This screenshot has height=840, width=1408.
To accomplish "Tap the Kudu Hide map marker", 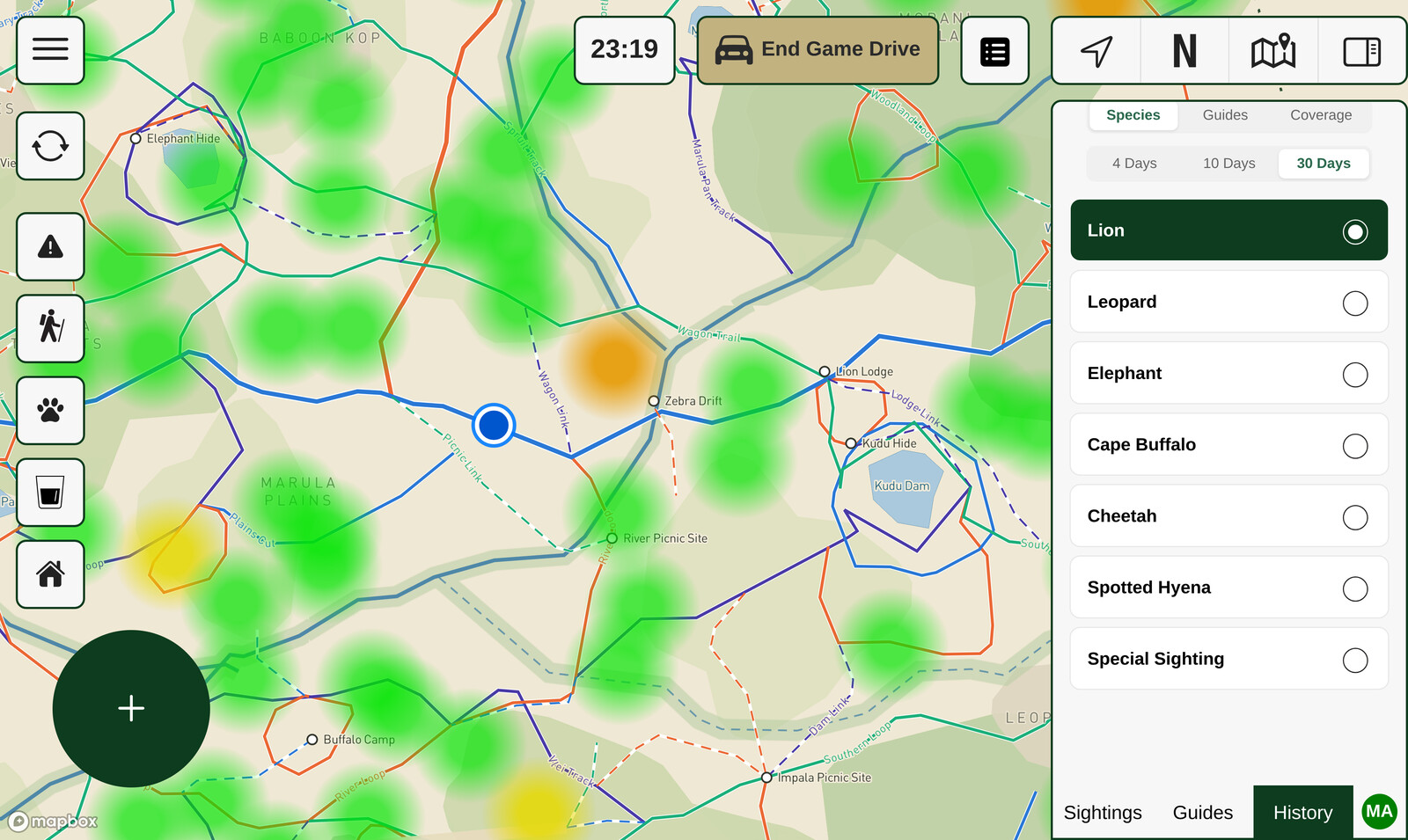I will click(850, 443).
